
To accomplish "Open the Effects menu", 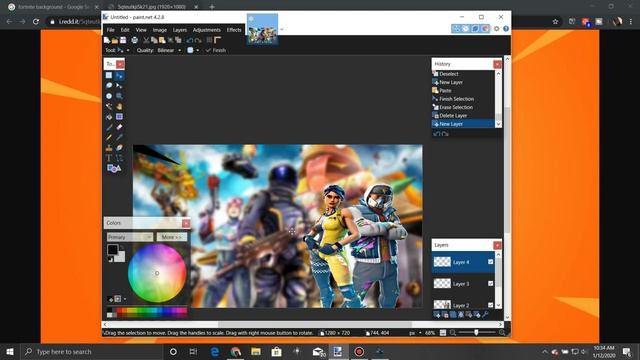I will [x=234, y=30].
